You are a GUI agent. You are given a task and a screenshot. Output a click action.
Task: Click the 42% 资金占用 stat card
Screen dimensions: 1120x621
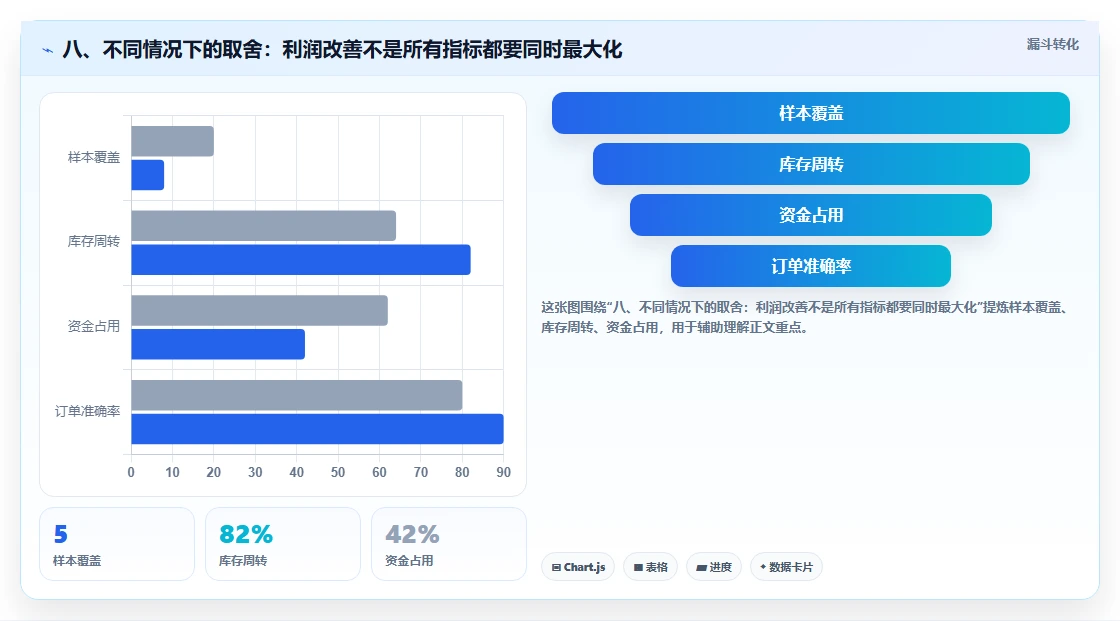click(x=449, y=544)
